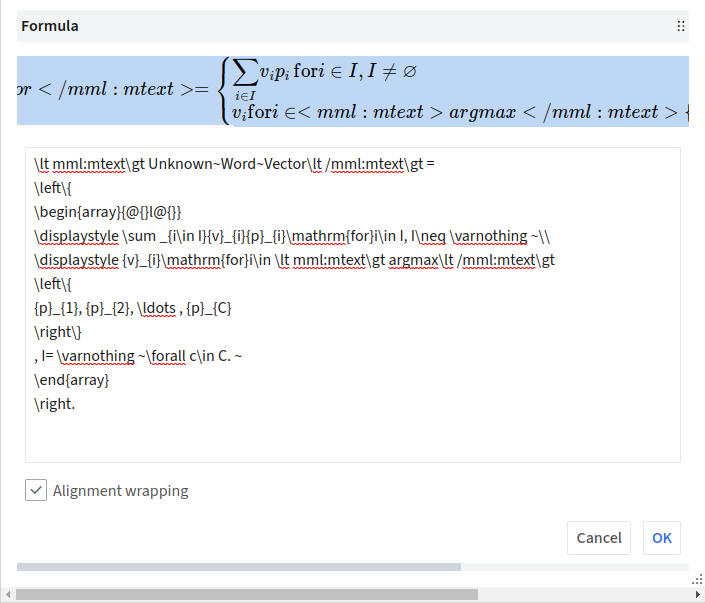Click the rendered formula preview
This screenshot has width=705, height=603.
pos(352,91)
